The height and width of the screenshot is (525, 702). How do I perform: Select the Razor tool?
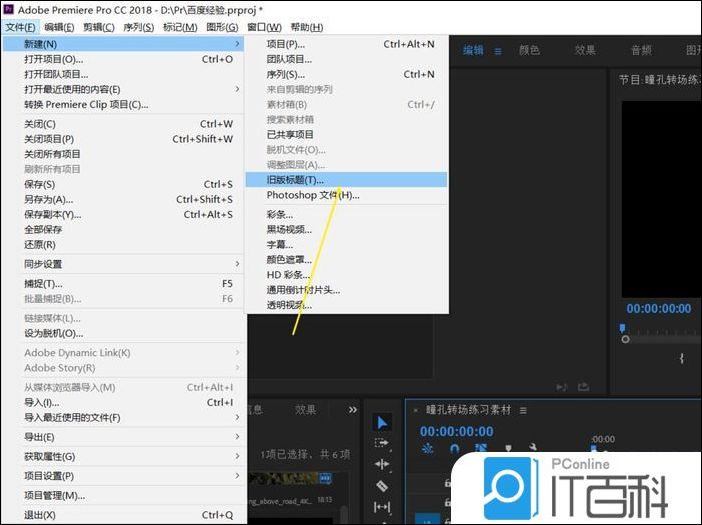click(x=381, y=486)
